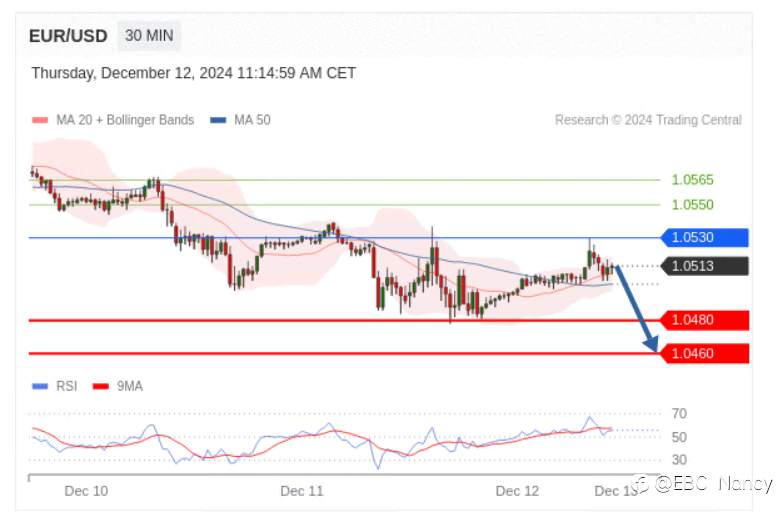Click the red 9MA legend swatch
782x517 pixels.
(x=101, y=386)
